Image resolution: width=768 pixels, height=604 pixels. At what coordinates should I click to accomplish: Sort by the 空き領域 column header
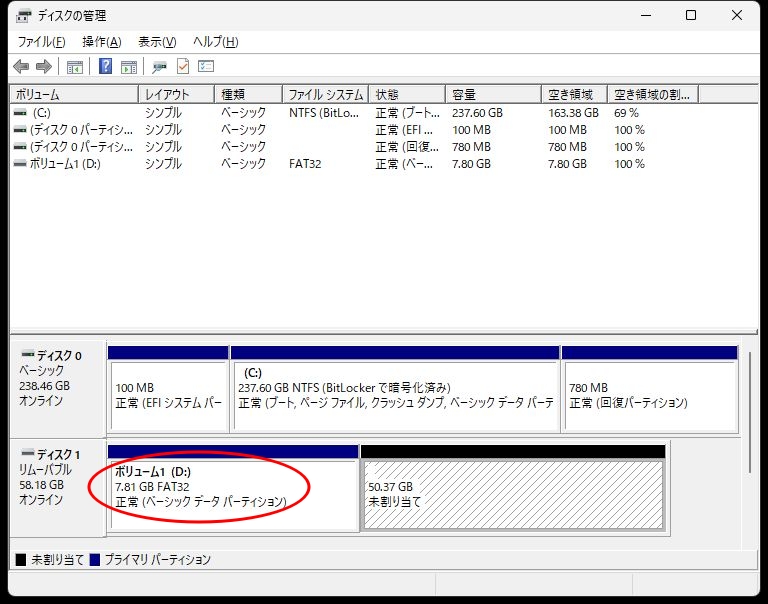[x=575, y=94]
